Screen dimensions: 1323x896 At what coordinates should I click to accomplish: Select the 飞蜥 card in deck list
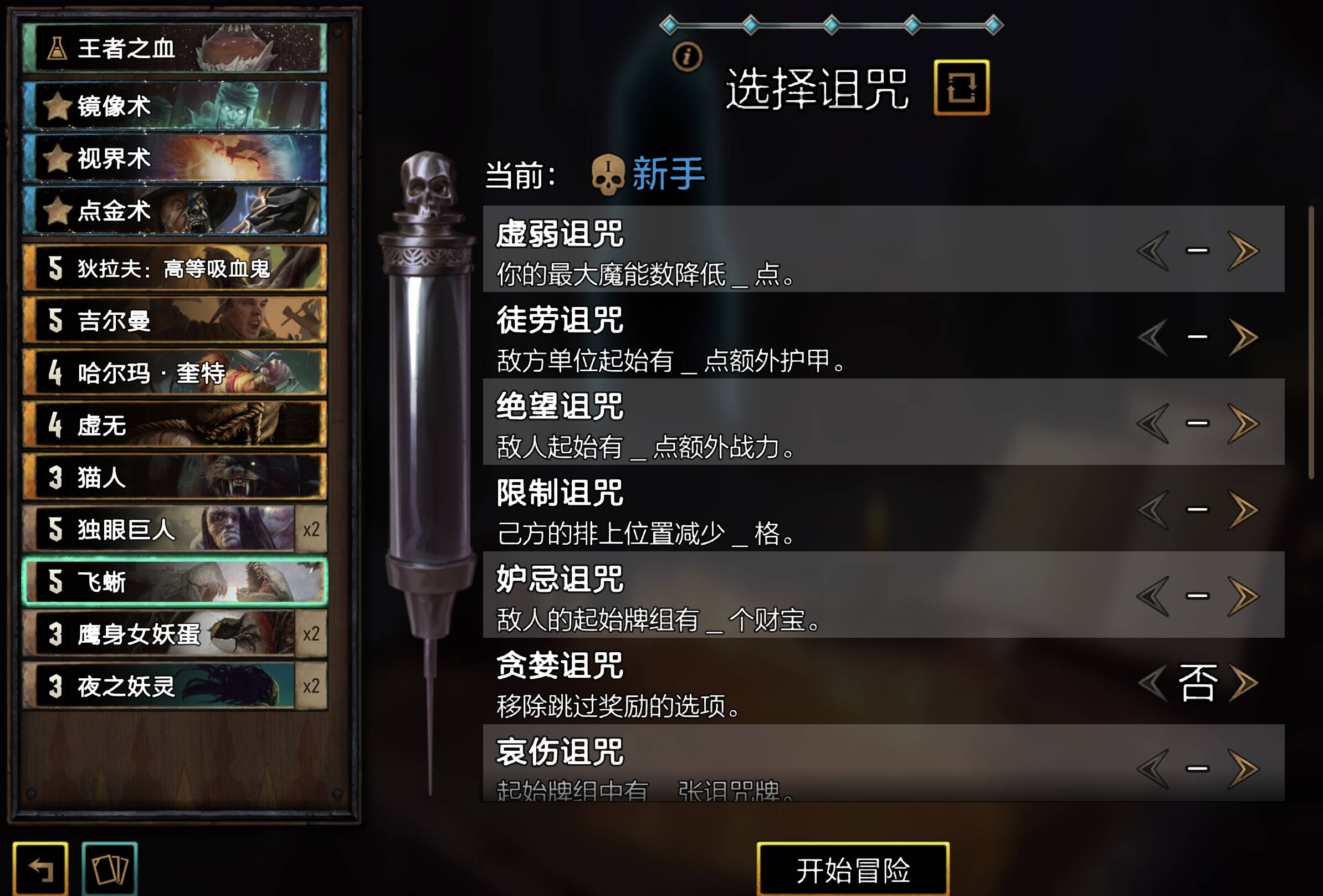tap(175, 582)
